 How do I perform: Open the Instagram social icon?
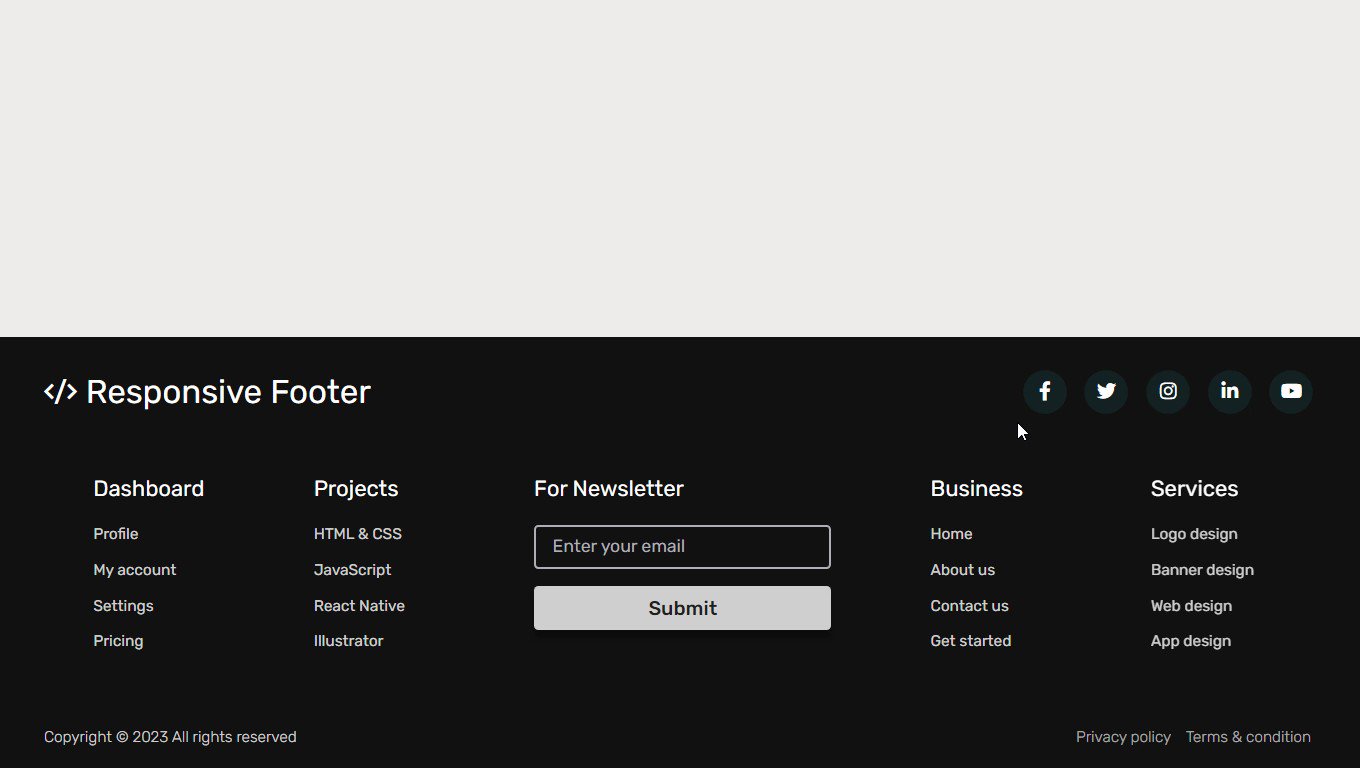pyautogui.click(x=1168, y=392)
